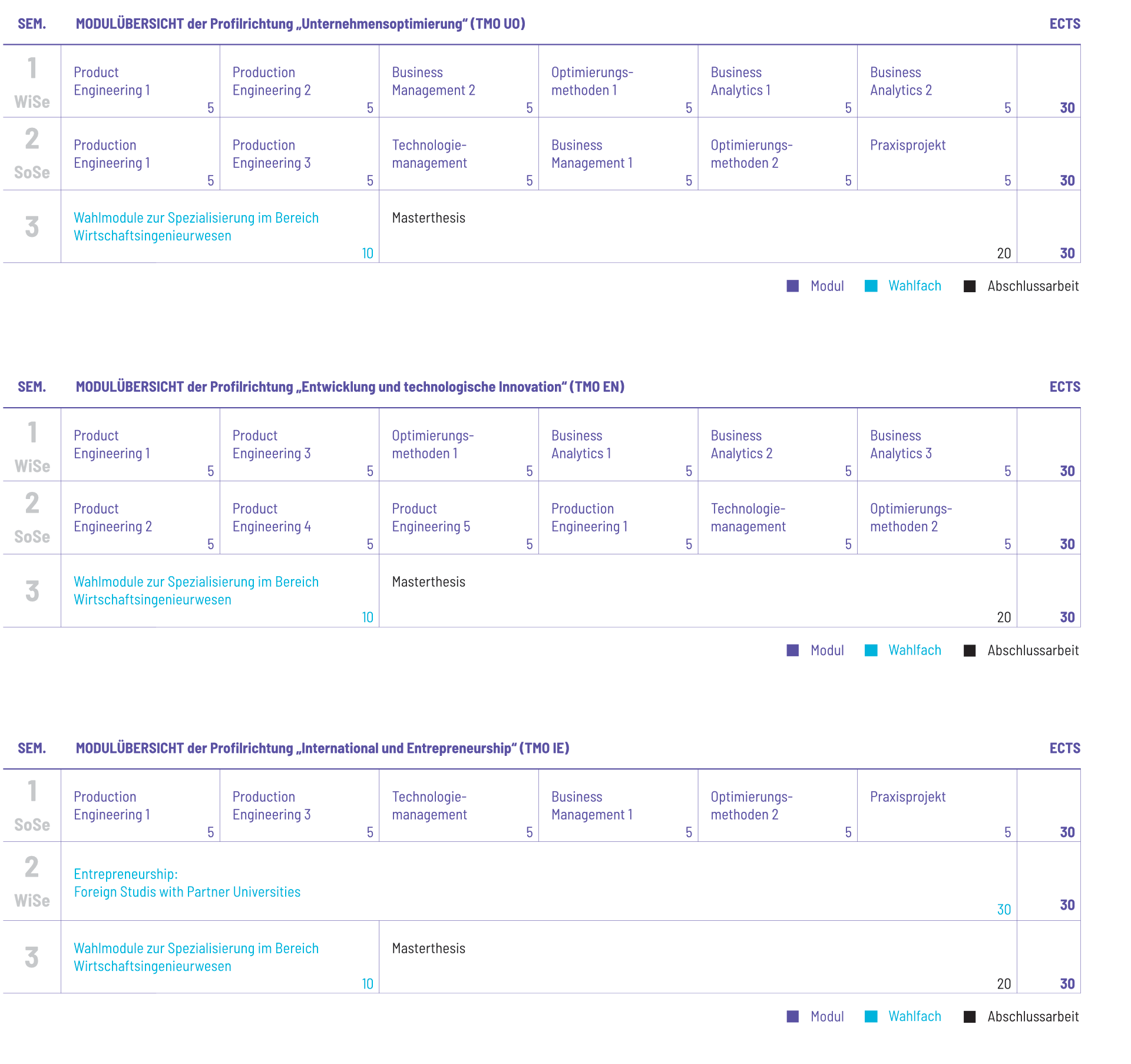Click the 'Wahlfach' legend label under TMO IE table
The image size is (1131, 1064).
(915, 1016)
